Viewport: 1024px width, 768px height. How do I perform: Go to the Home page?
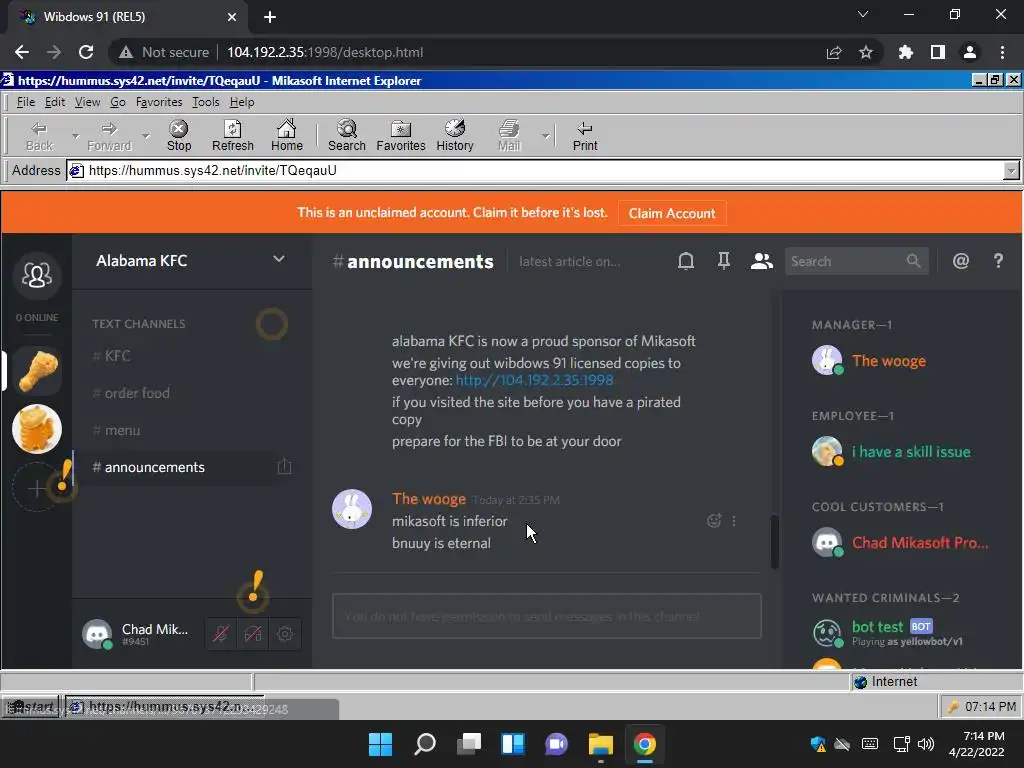click(x=287, y=136)
